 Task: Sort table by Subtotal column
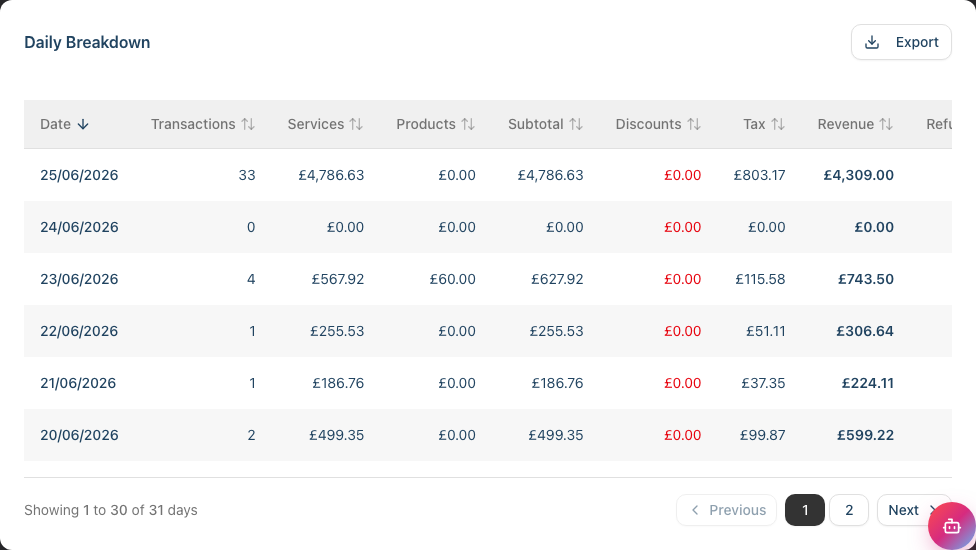(x=576, y=124)
